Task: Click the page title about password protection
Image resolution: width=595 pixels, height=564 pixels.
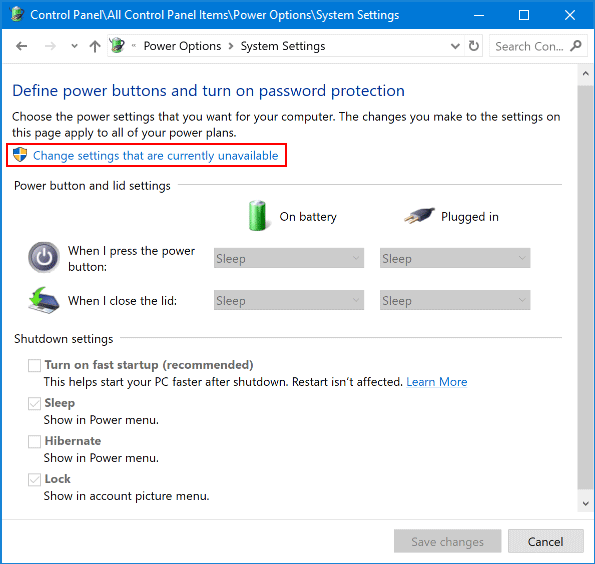Action: click(209, 91)
